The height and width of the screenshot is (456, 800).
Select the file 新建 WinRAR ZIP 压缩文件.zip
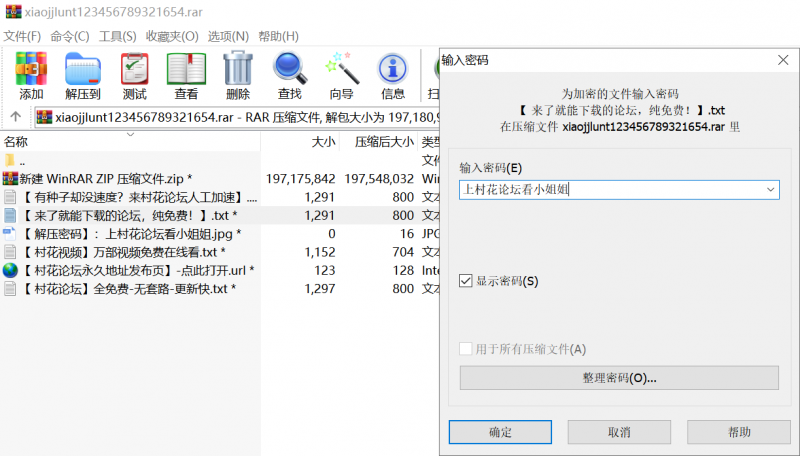(x=106, y=179)
